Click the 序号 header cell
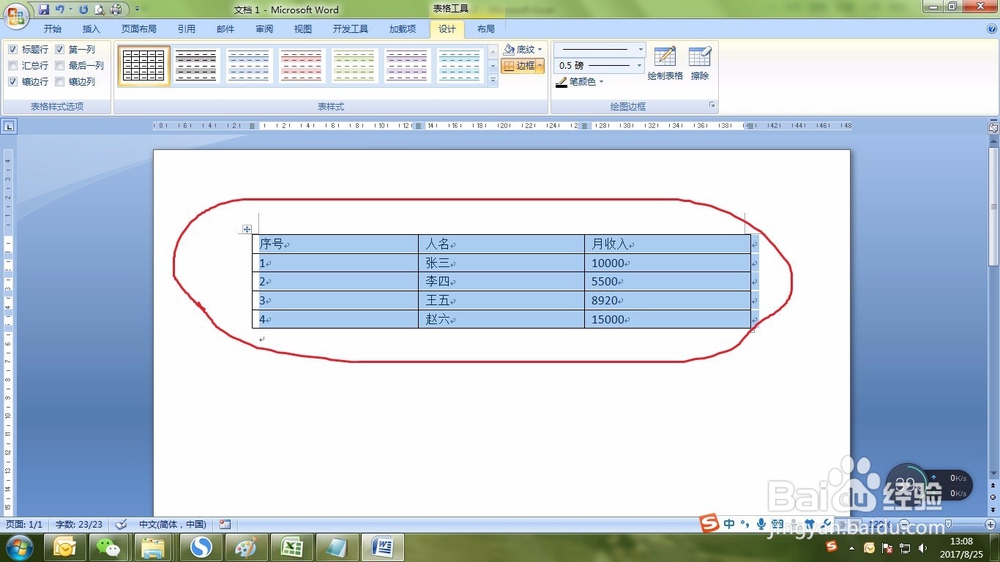The width and height of the screenshot is (1000, 562). (x=335, y=244)
